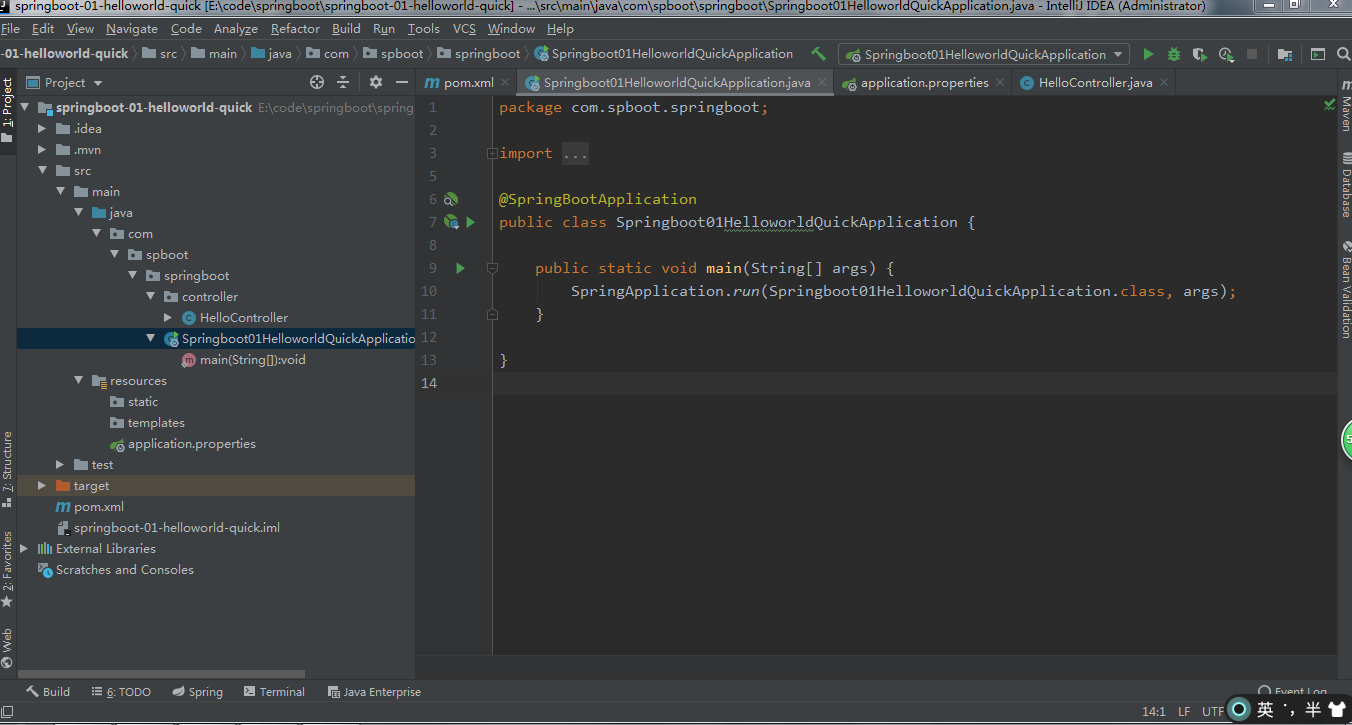This screenshot has height=725, width=1352.
Task: Close the HelloController.java tab
Action: coord(1163,83)
